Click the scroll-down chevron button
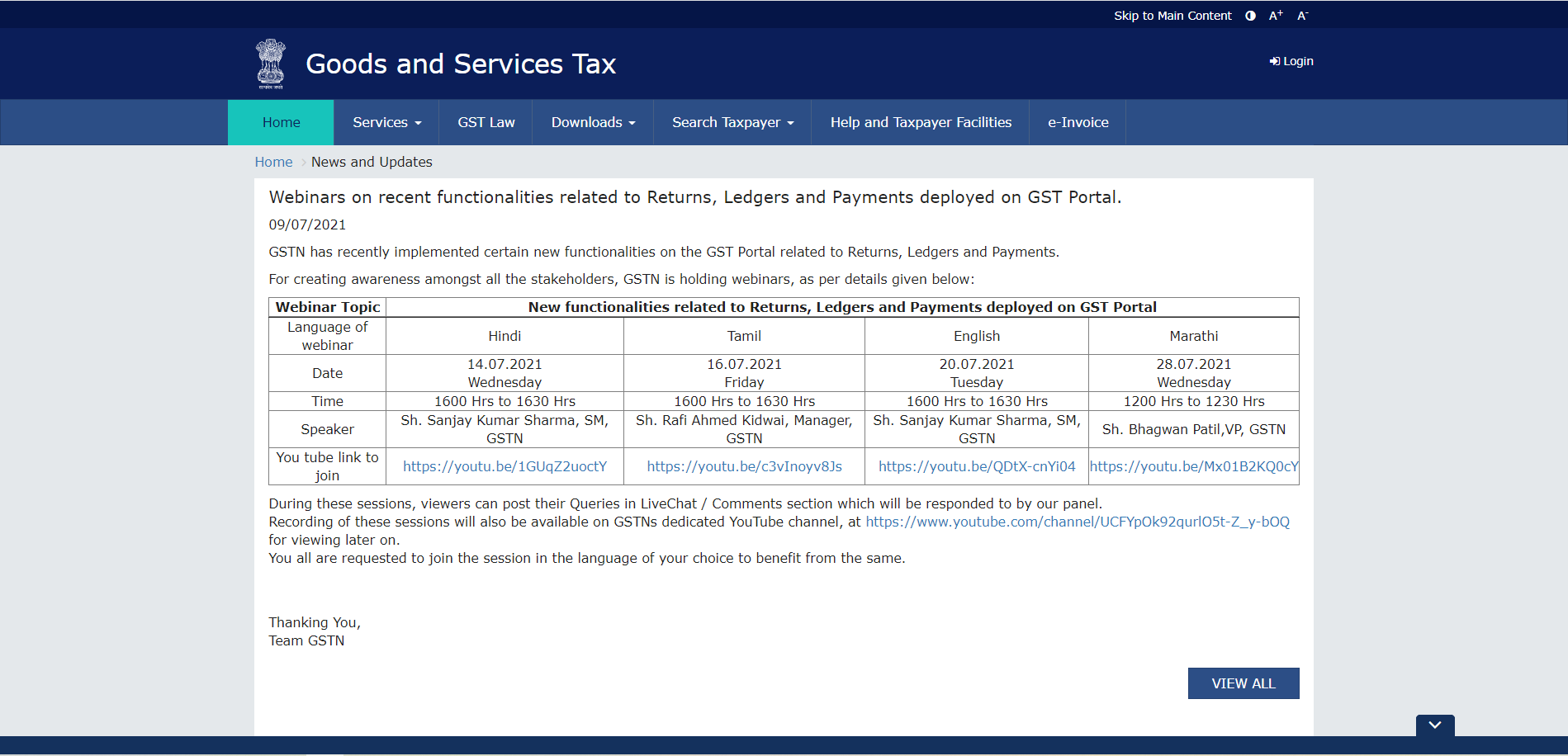The width and height of the screenshot is (1568, 756). coord(1434,725)
